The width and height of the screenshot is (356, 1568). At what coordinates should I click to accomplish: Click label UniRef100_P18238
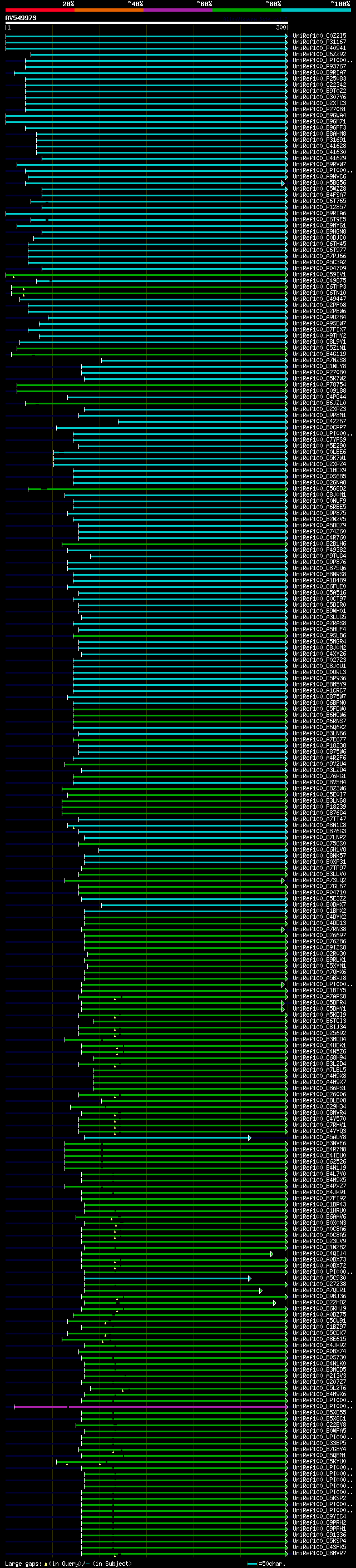coord(319,746)
